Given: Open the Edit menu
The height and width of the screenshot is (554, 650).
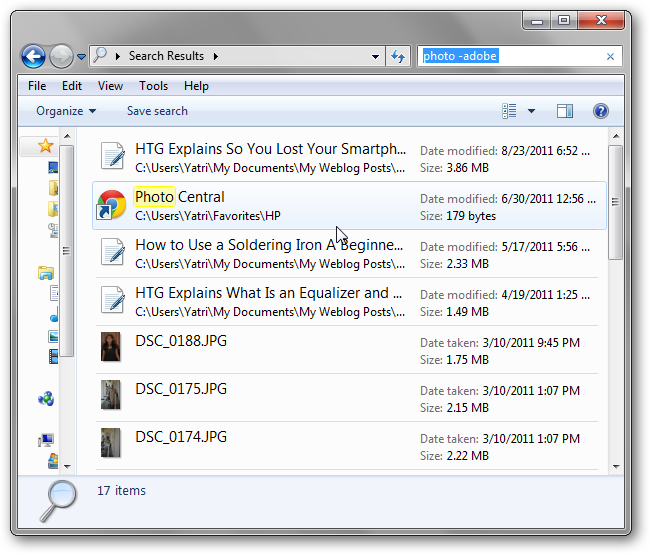Looking at the screenshot, I should tap(72, 86).
